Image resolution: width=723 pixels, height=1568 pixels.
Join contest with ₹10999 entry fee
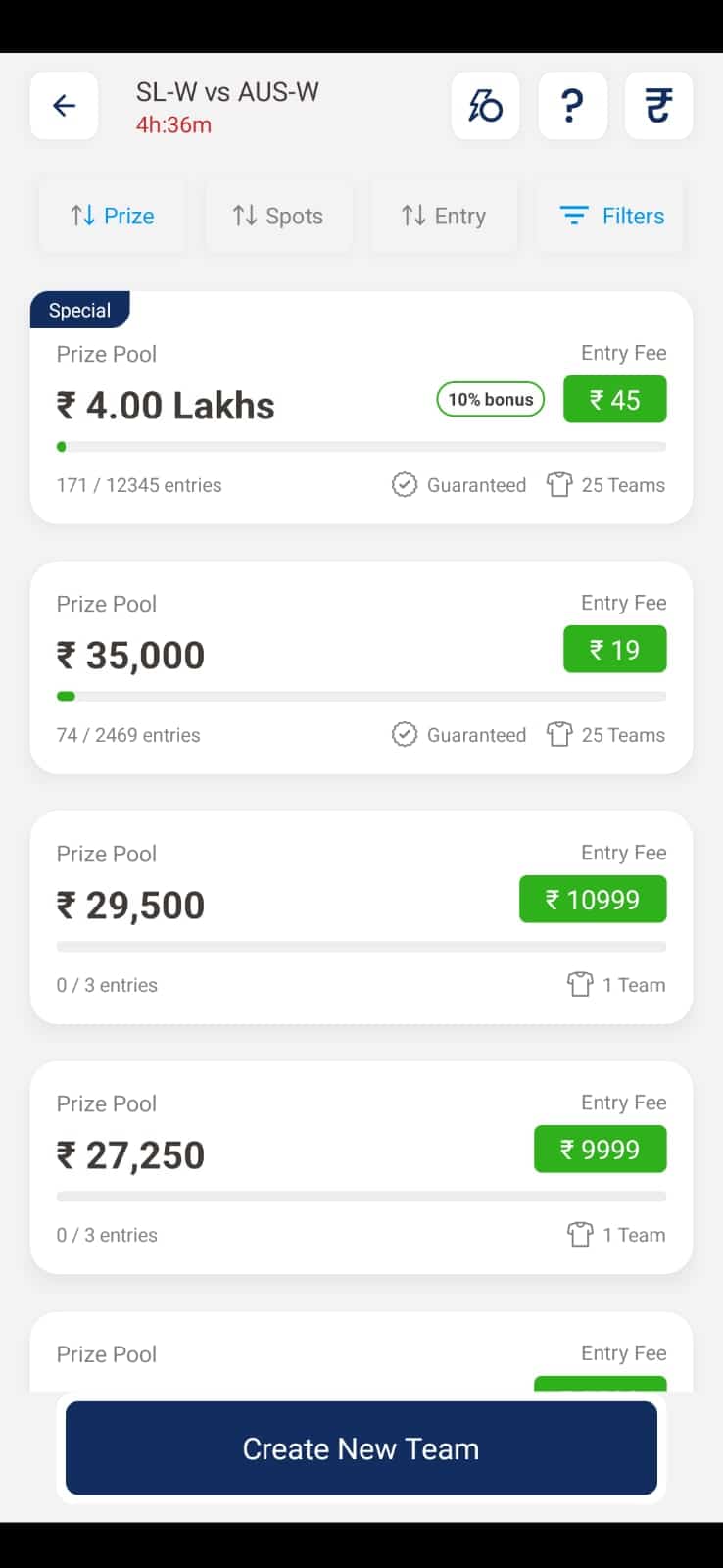pos(593,900)
